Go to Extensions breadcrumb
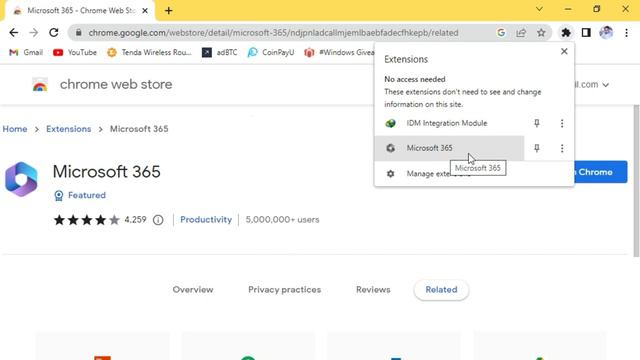640x360 pixels. point(69,129)
